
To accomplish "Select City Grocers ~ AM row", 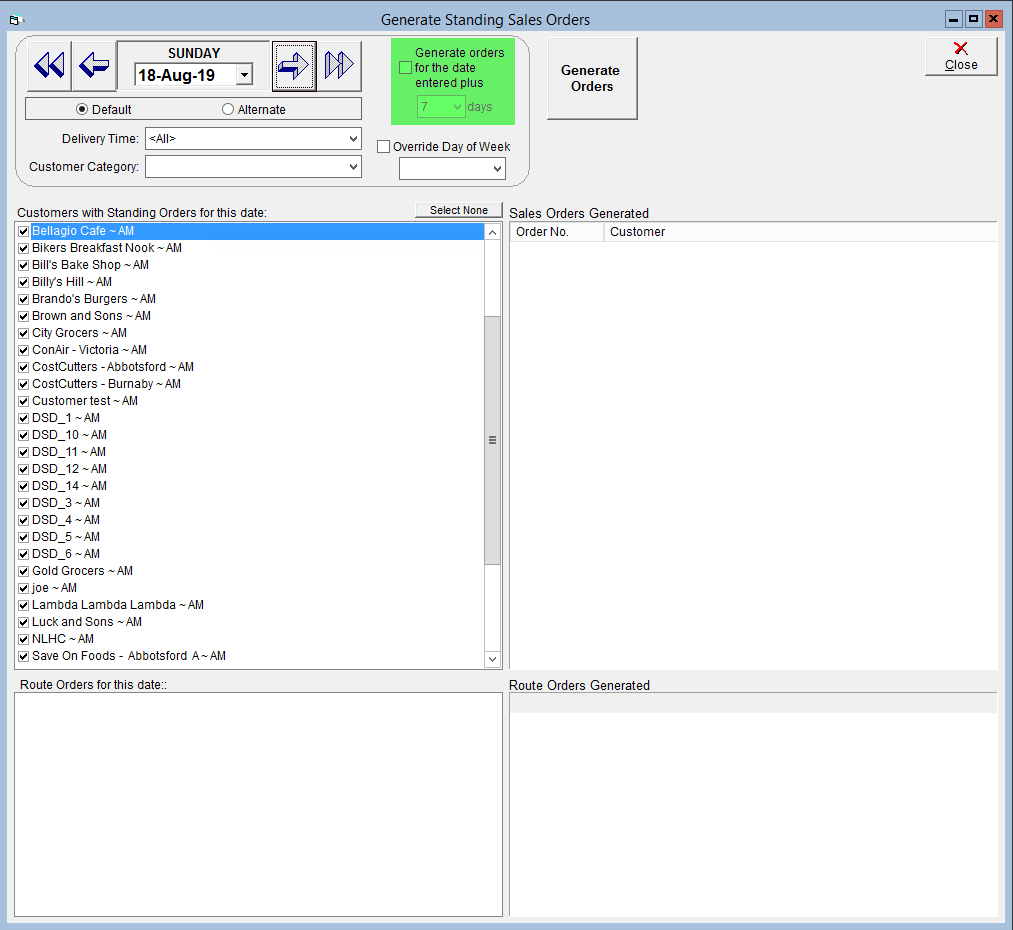I will (250, 333).
